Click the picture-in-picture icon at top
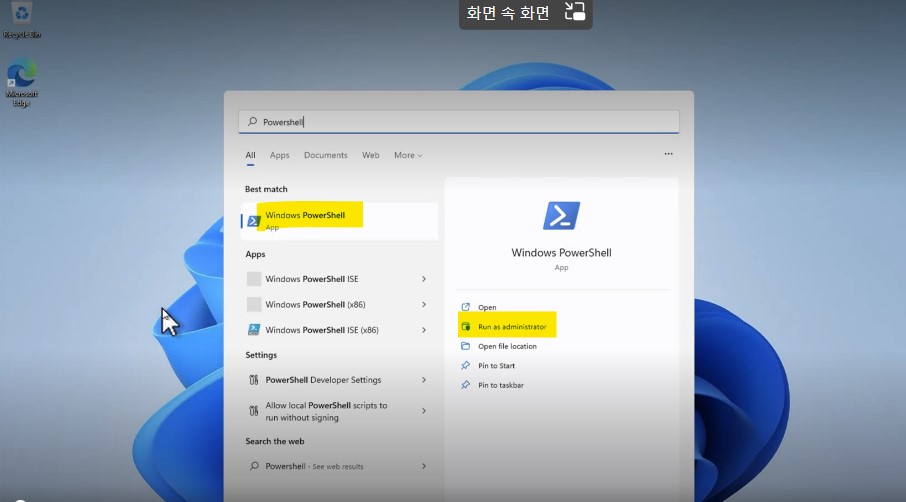 574,12
